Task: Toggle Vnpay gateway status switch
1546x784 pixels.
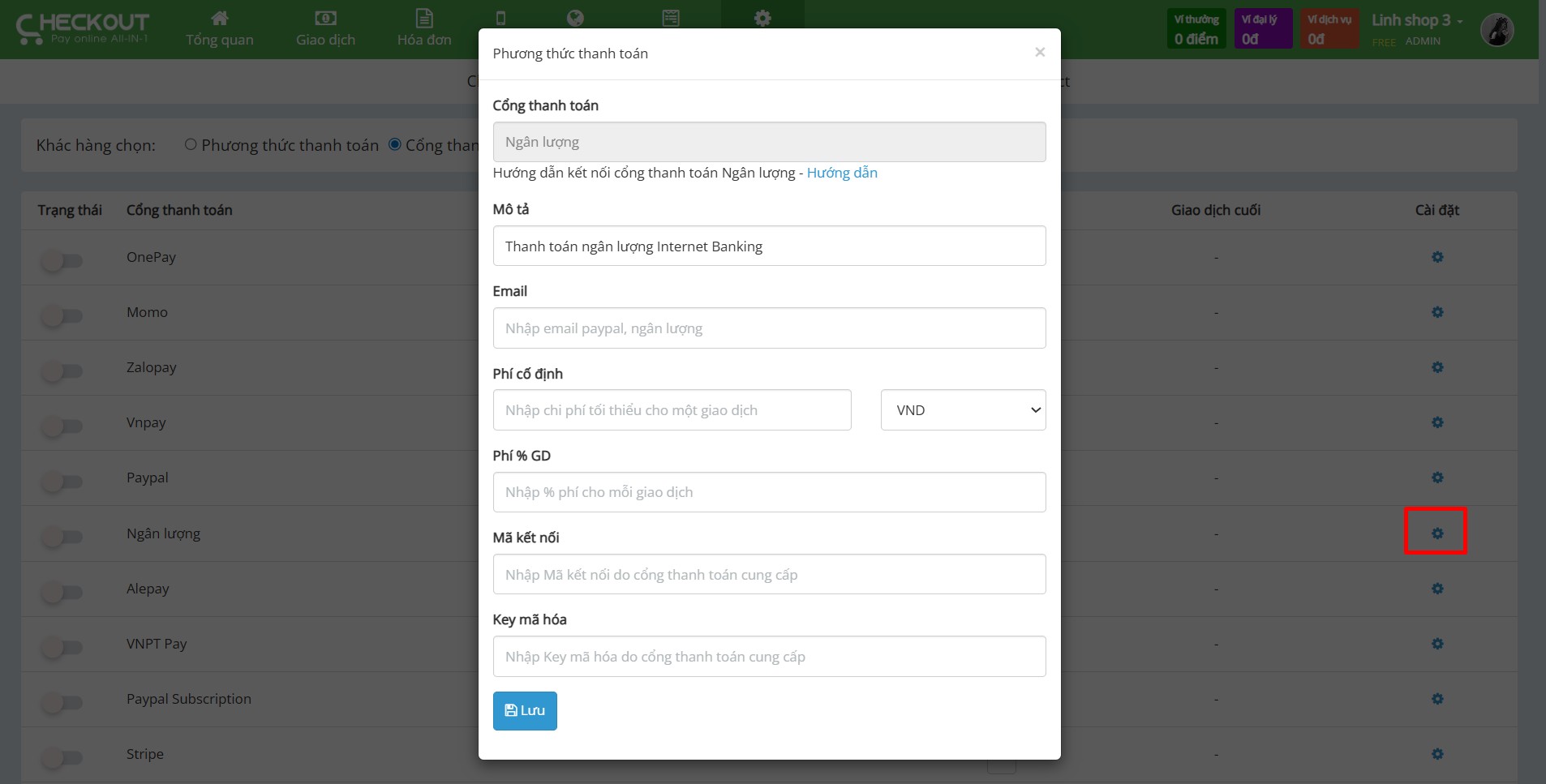Action: tap(62, 426)
